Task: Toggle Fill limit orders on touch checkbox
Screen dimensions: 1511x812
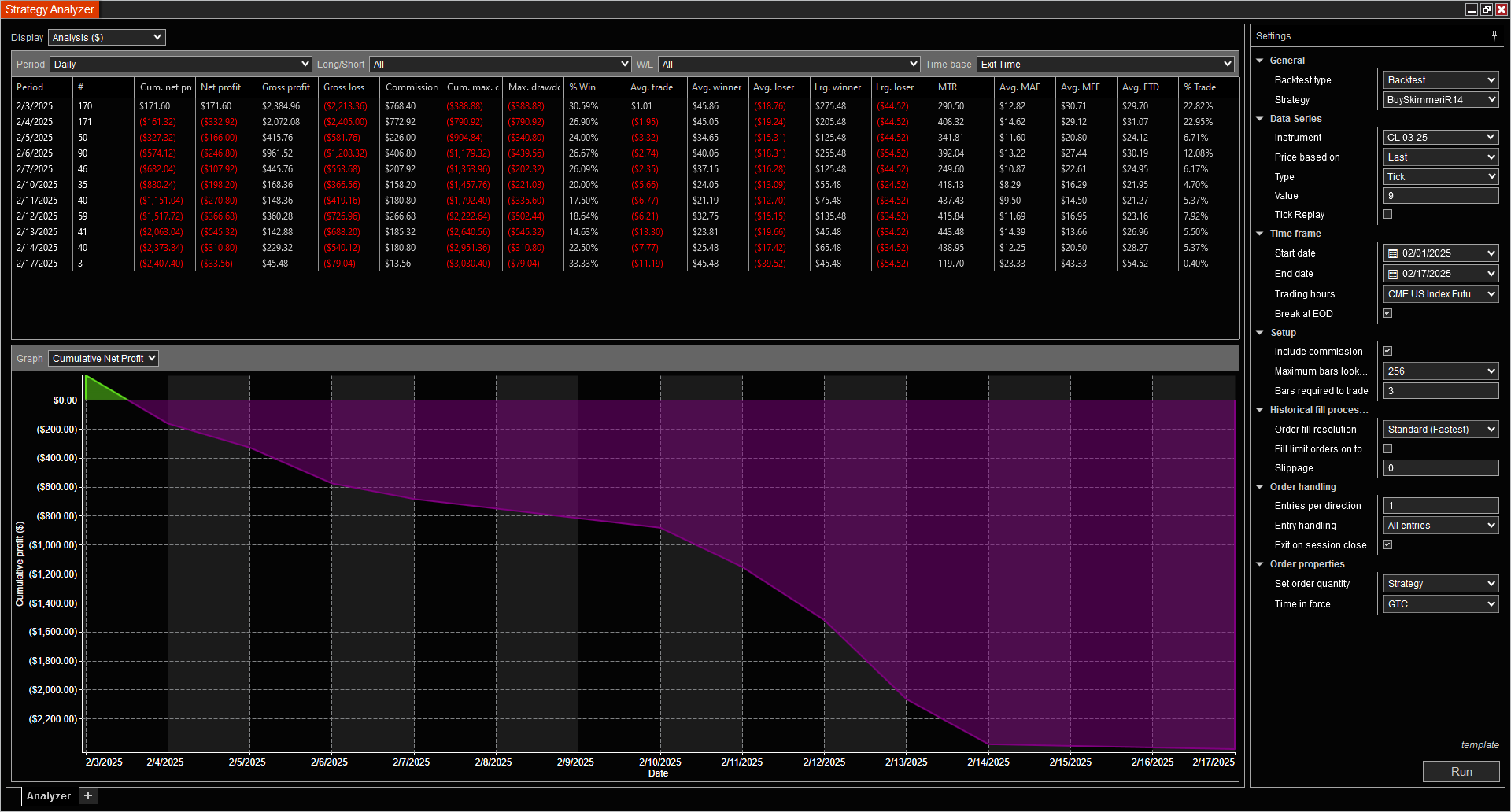Action: pyautogui.click(x=1387, y=448)
